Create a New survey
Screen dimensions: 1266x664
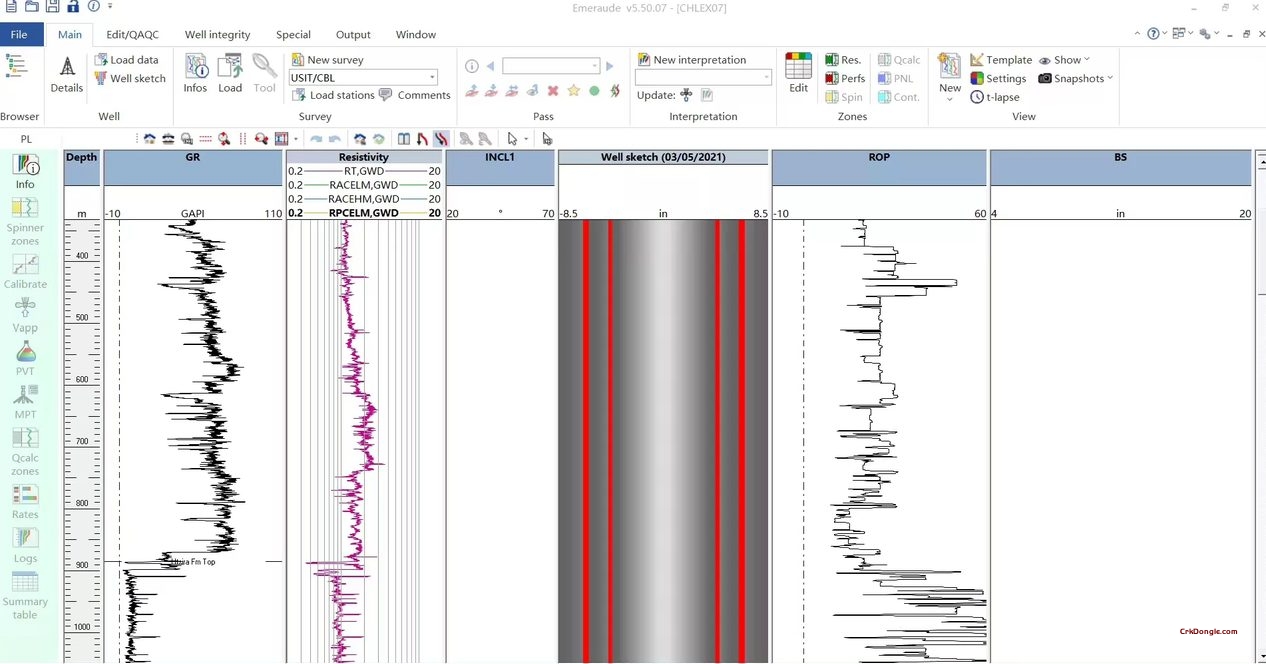pyautogui.click(x=327, y=60)
